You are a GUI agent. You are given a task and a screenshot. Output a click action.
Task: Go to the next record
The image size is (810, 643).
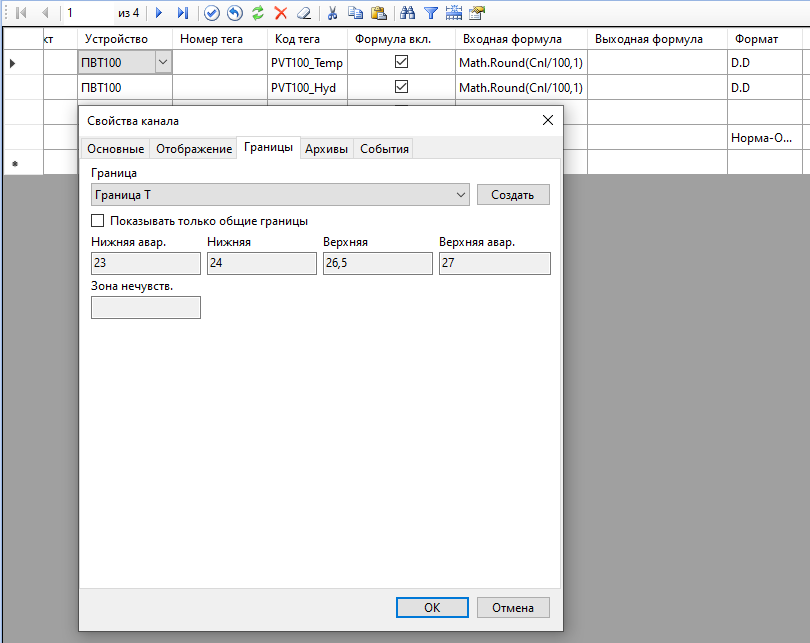click(159, 13)
